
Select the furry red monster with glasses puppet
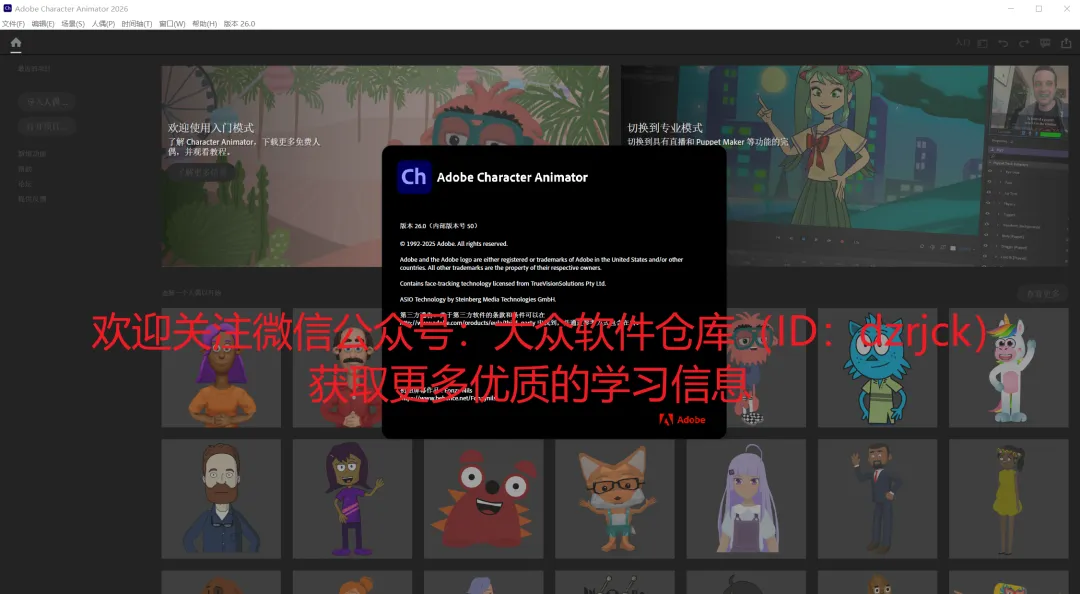pyautogui.click(x=766, y=367)
